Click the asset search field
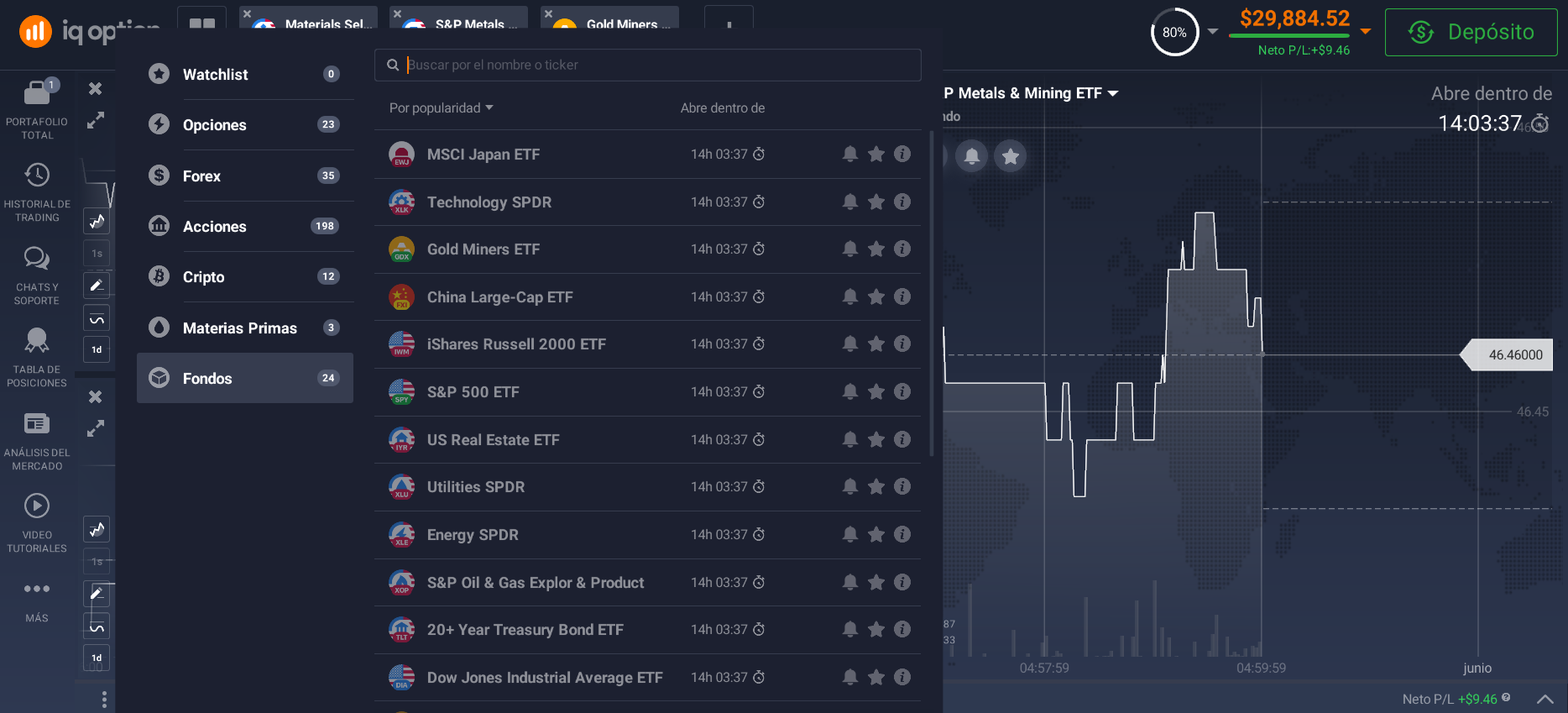 [647, 65]
